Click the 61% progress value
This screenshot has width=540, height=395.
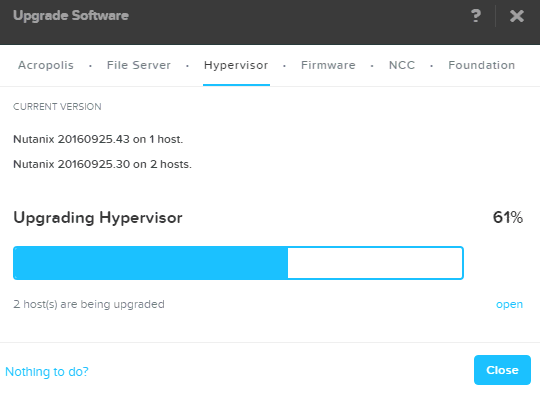coord(508,217)
